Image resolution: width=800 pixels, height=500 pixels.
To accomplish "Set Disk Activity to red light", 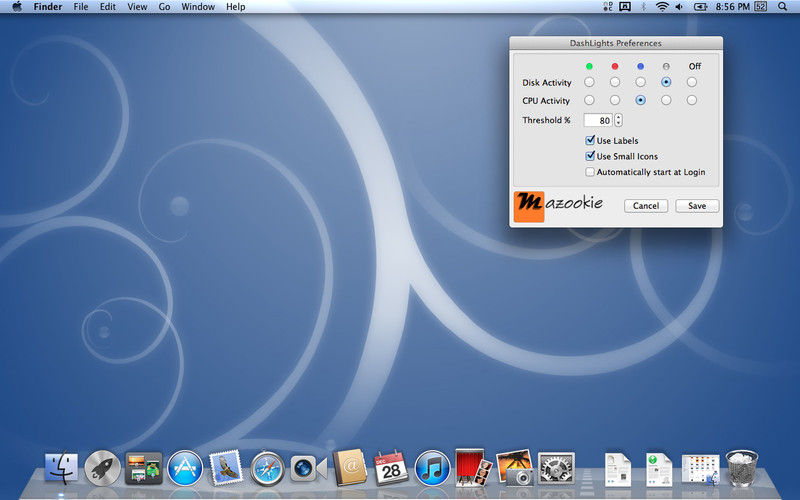I will pyautogui.click(x=615, y=82).
